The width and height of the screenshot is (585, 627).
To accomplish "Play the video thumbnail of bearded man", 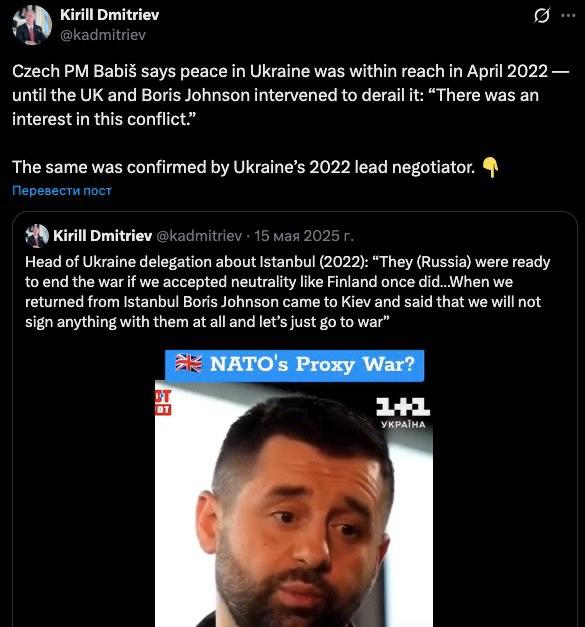I will pyautogui.click(x=293, y=504).
